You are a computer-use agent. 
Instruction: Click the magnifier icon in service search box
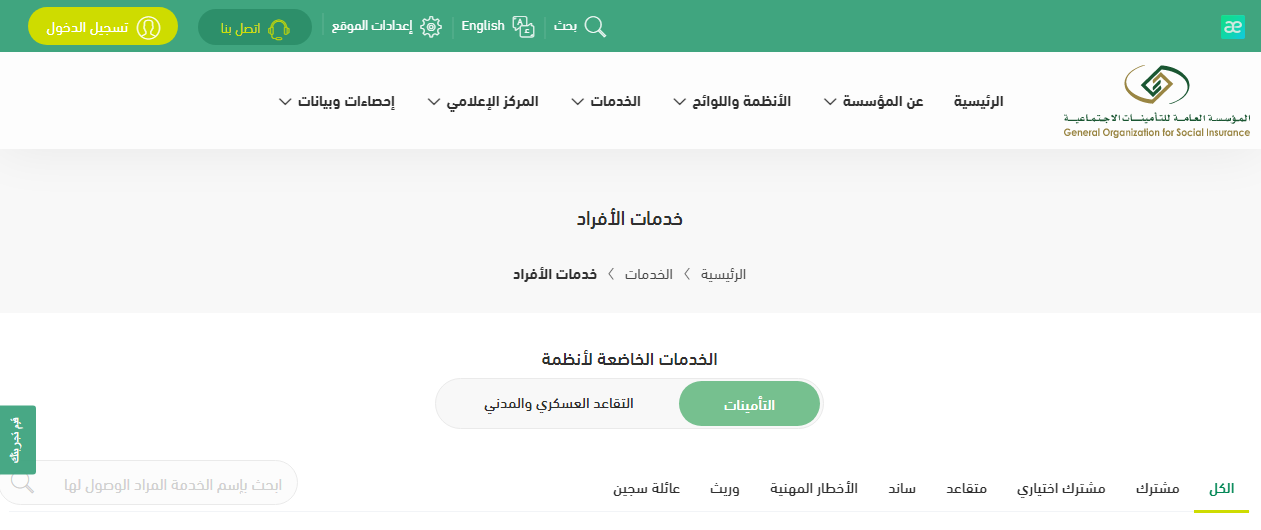click(x=22, y=483)
